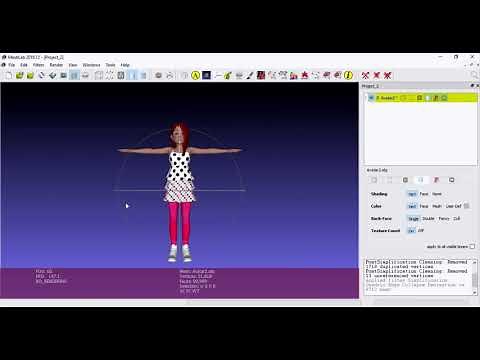This screenshot has width=480, height=360.
Task: Set Back-Face to Fancy
Action: (x=444, y=219)
